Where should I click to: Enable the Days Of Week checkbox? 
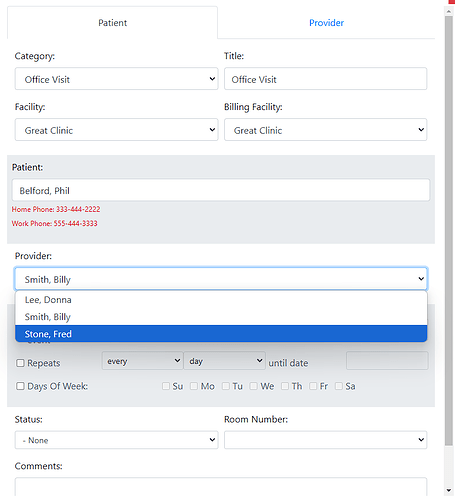(20, 386)
